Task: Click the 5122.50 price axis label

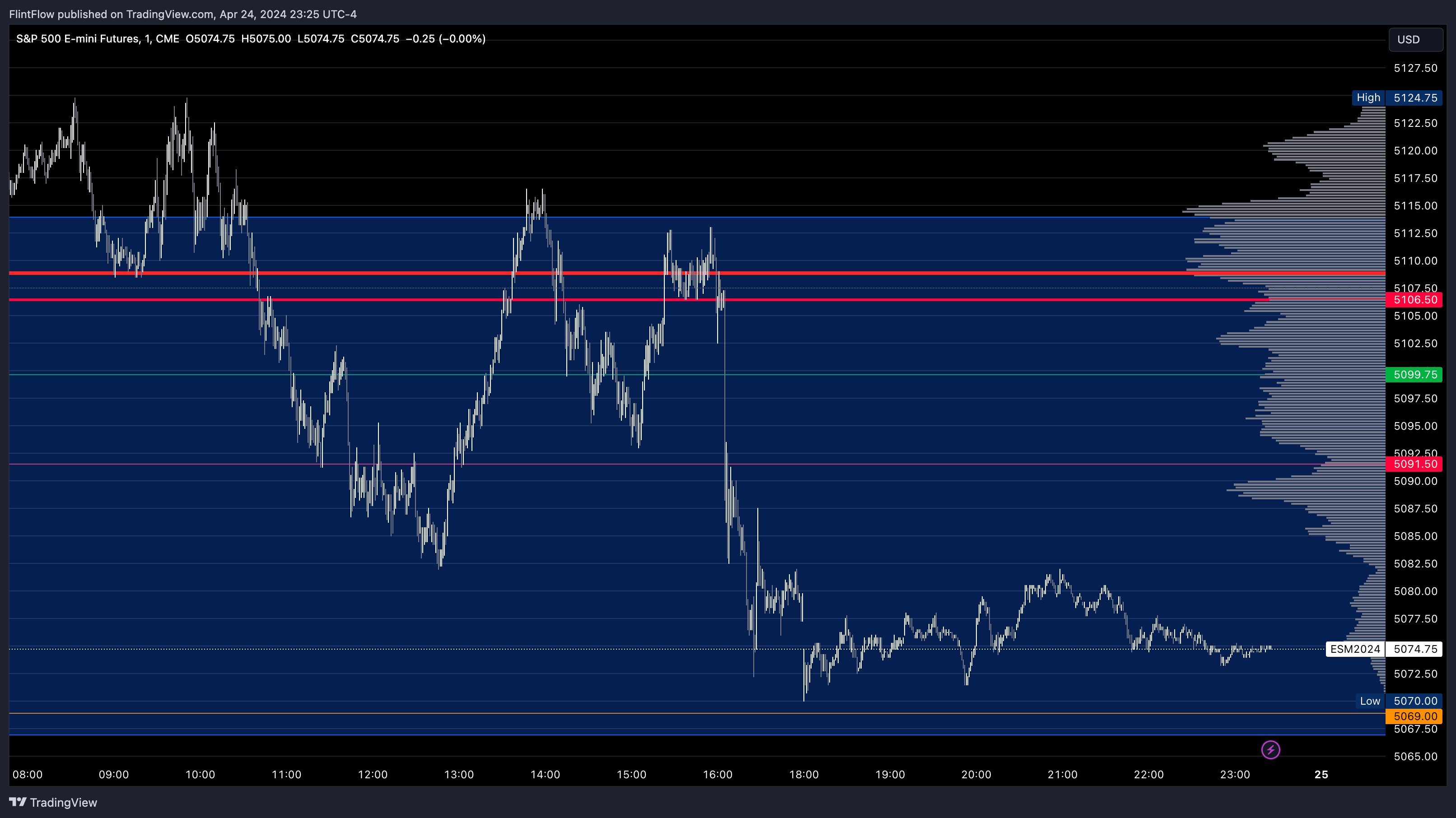Action: tap(1415, 123)
